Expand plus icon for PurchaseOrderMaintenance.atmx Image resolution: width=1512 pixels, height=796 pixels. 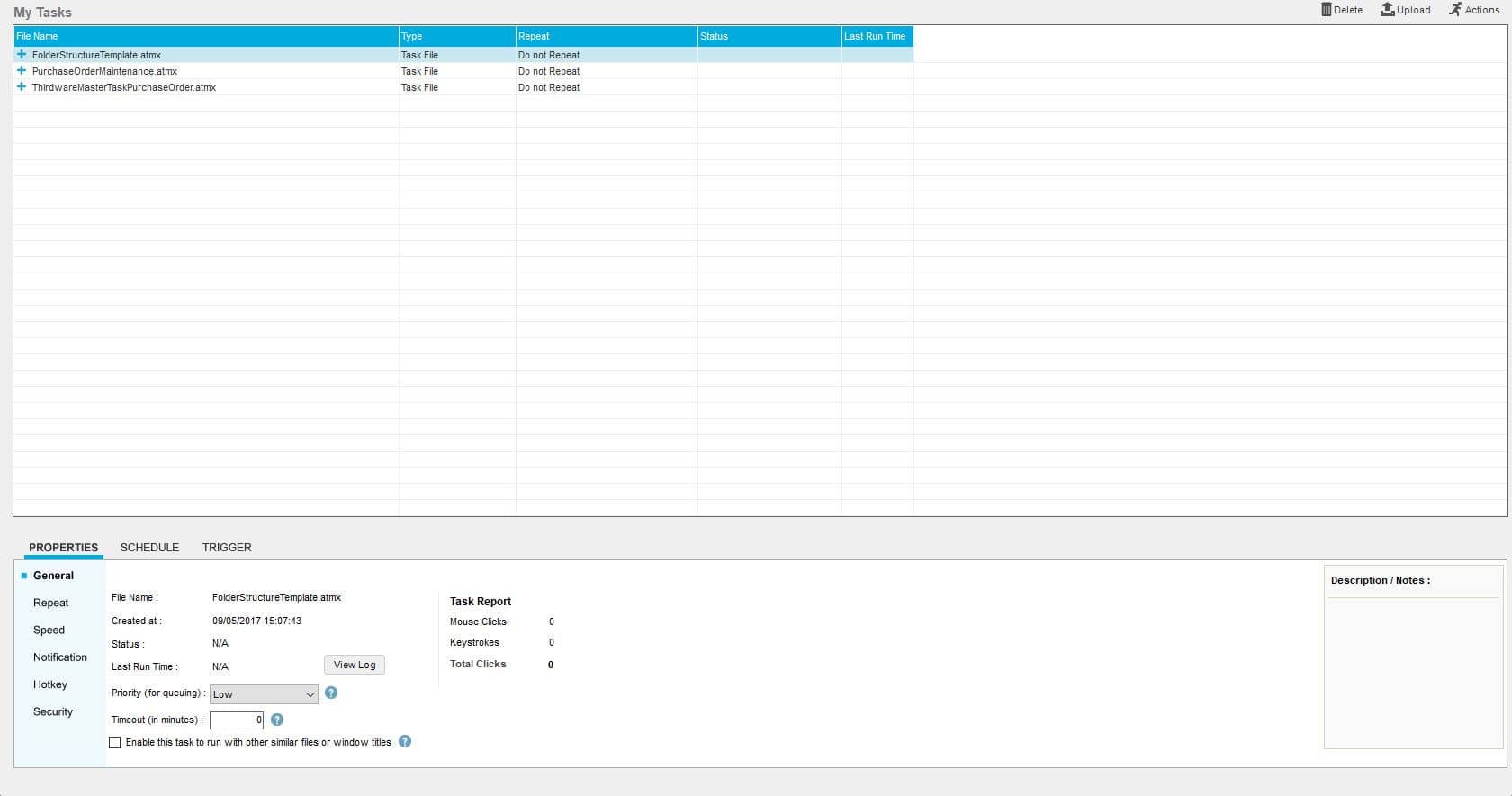[x=22, y=70]
